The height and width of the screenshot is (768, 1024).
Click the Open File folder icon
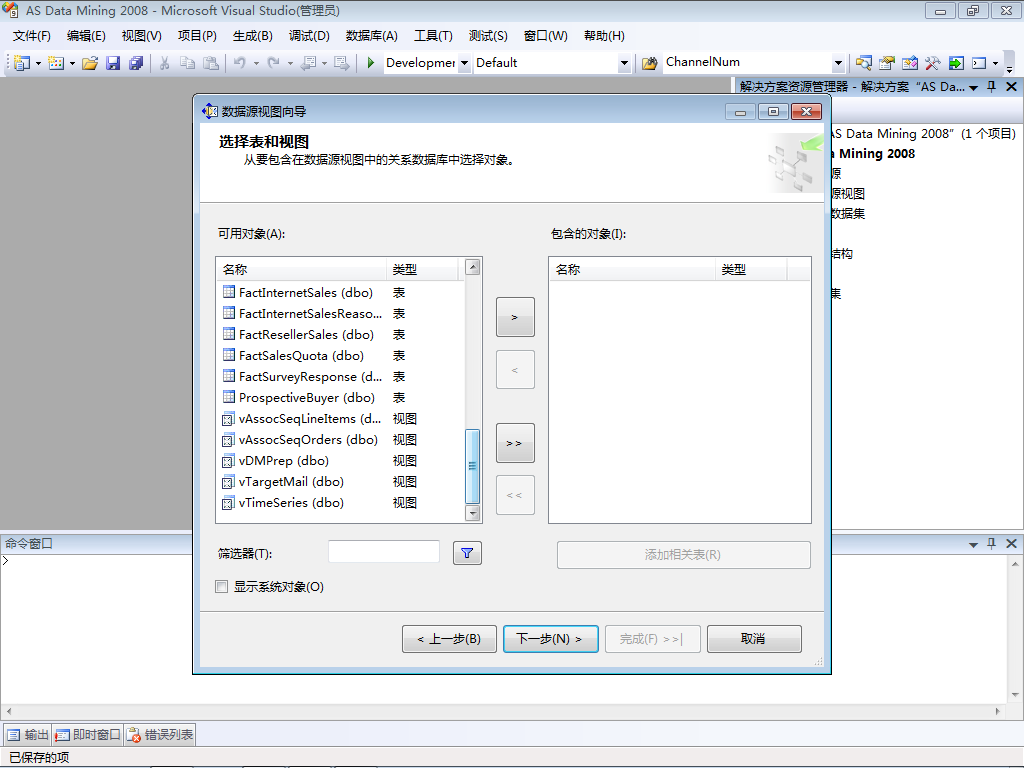point(90,63)
